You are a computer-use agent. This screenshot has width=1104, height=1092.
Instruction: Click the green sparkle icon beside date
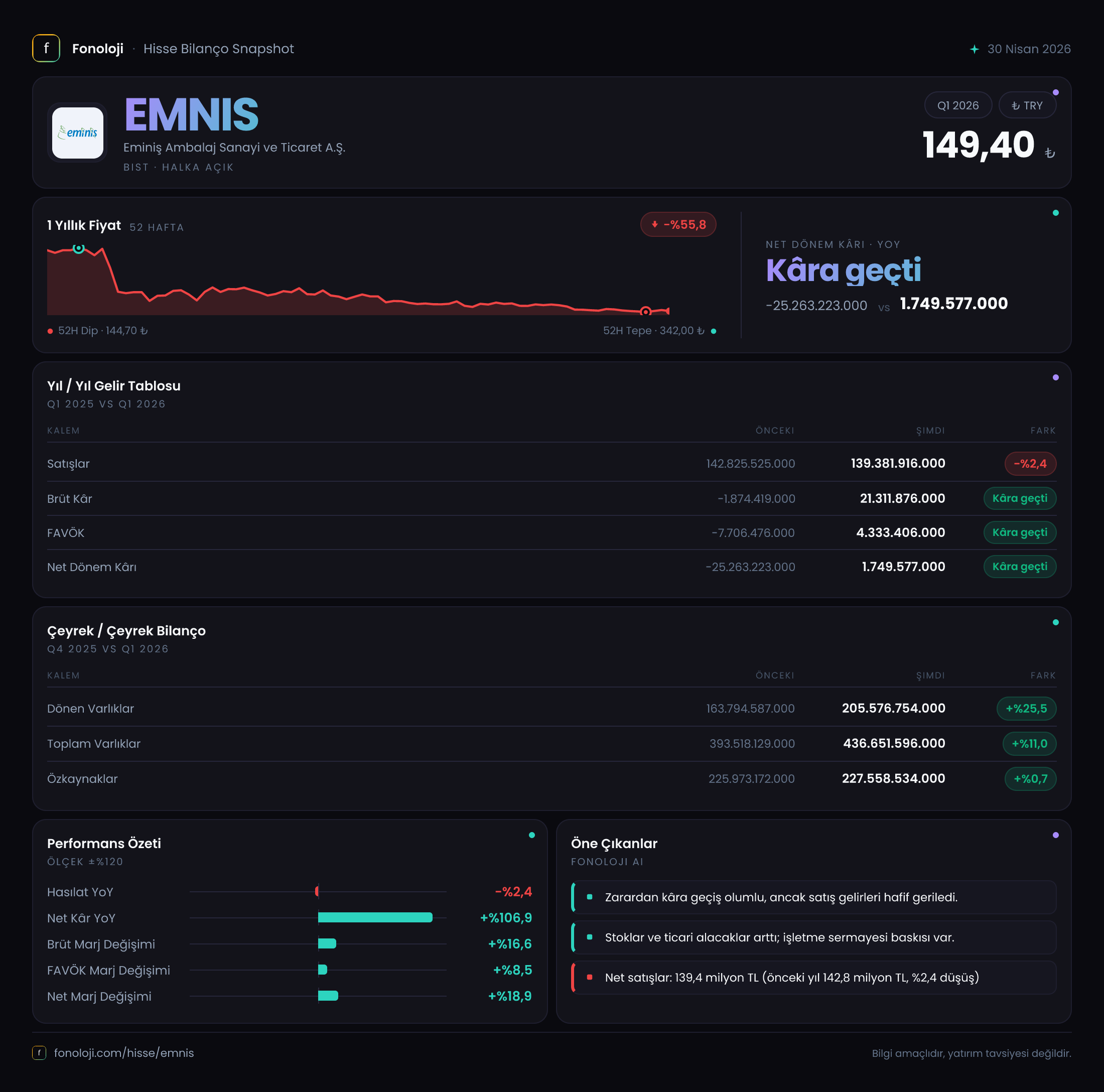coord(975,49)
